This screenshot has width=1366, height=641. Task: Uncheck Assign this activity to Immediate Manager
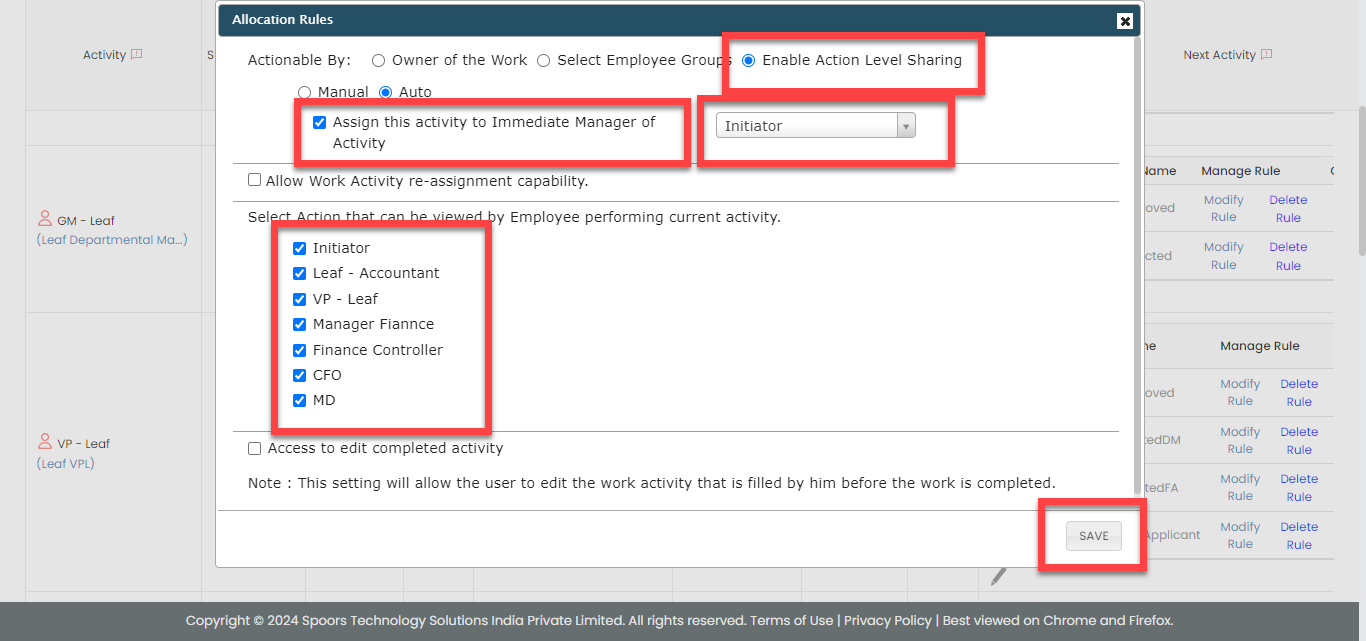pyautogui.click(x=320, y=123)
